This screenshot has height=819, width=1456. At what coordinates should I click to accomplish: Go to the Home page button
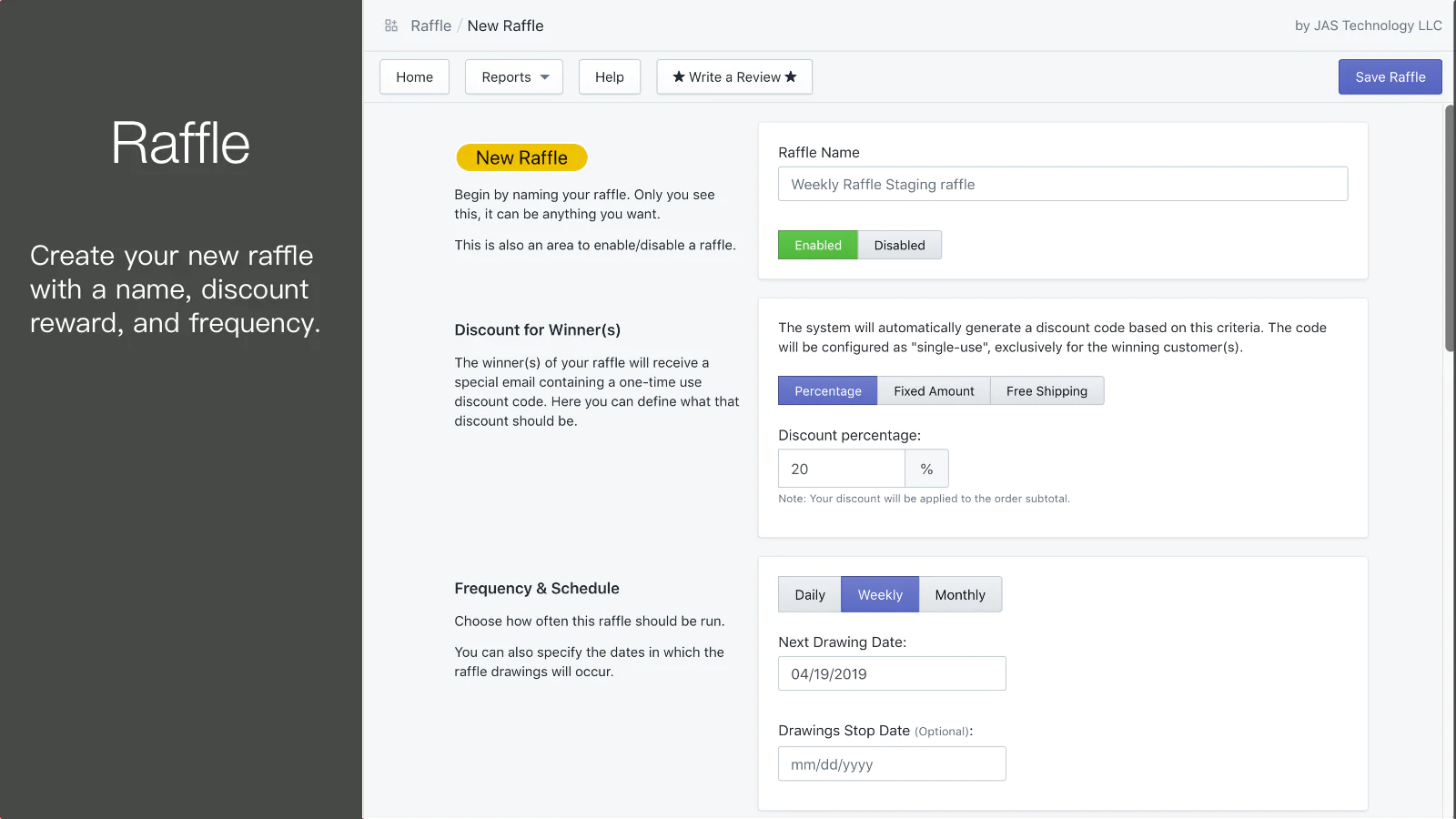pyautogui.click(x=414, y=77)
